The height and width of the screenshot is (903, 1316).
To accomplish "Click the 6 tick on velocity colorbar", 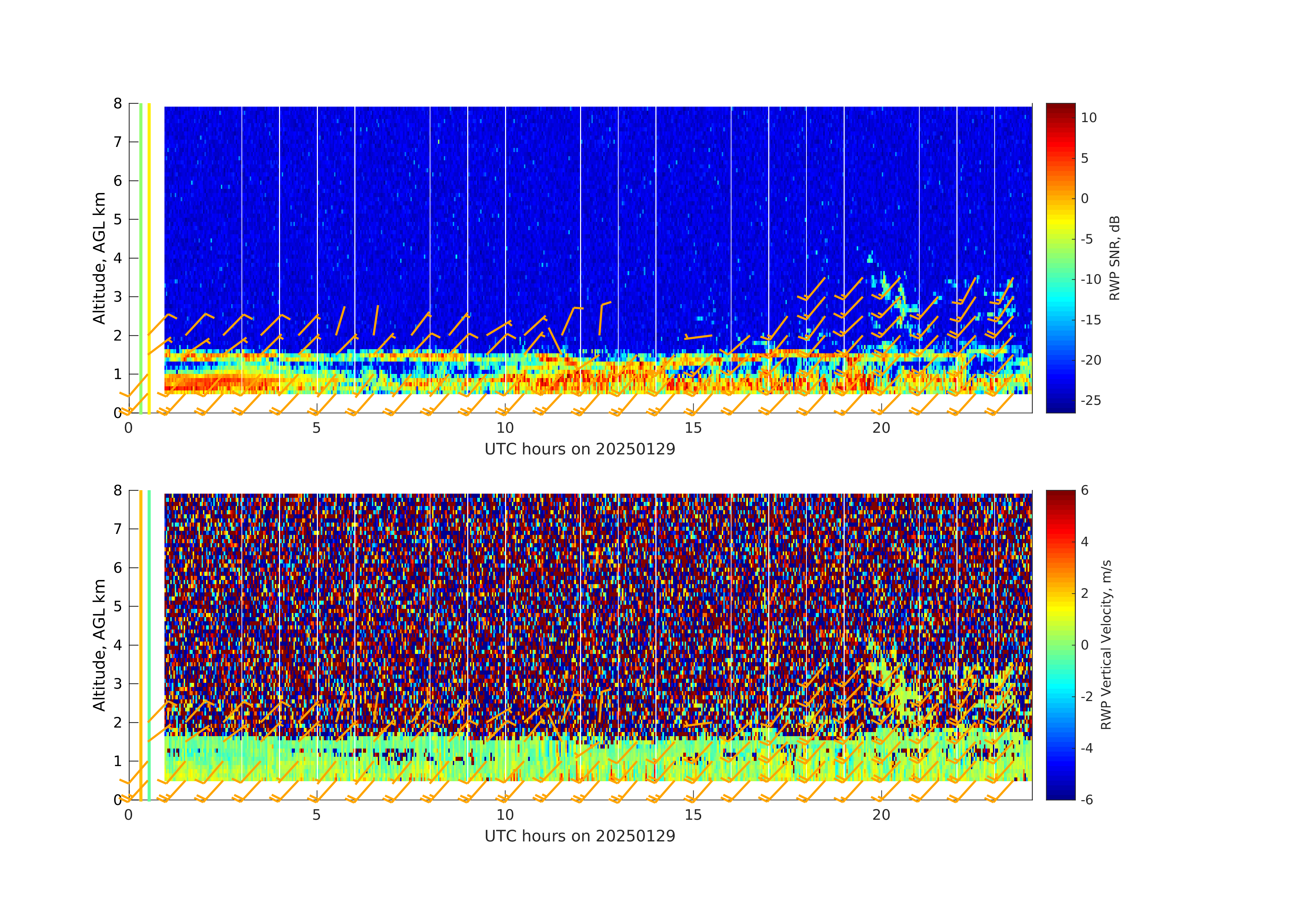I will (x=1084, y=490).
